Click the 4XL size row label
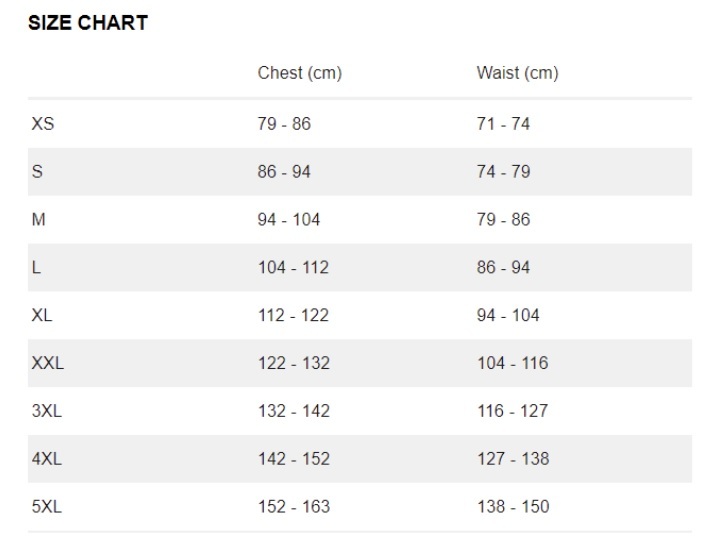The height and width of the screenshot is (549, 705). point(47,459)
